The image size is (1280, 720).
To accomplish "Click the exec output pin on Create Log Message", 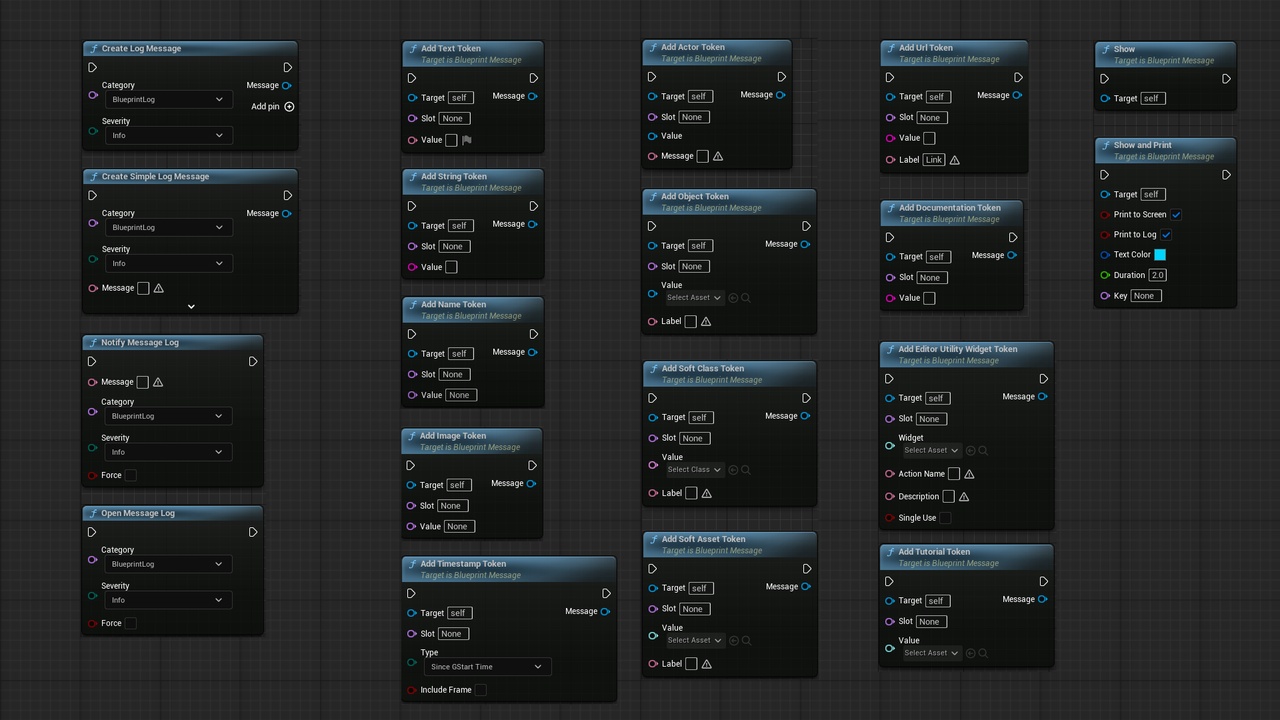I will tap(288, 68).
